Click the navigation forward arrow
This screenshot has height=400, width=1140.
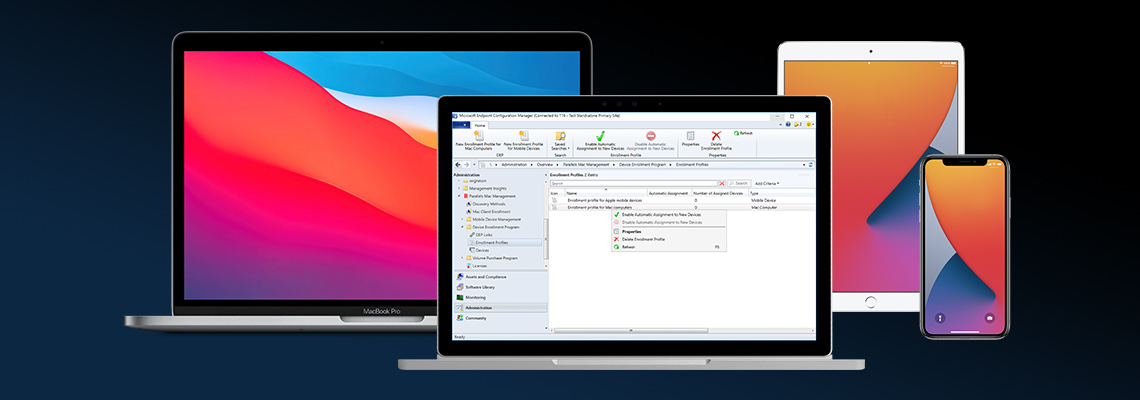click(x=466, y=164)
